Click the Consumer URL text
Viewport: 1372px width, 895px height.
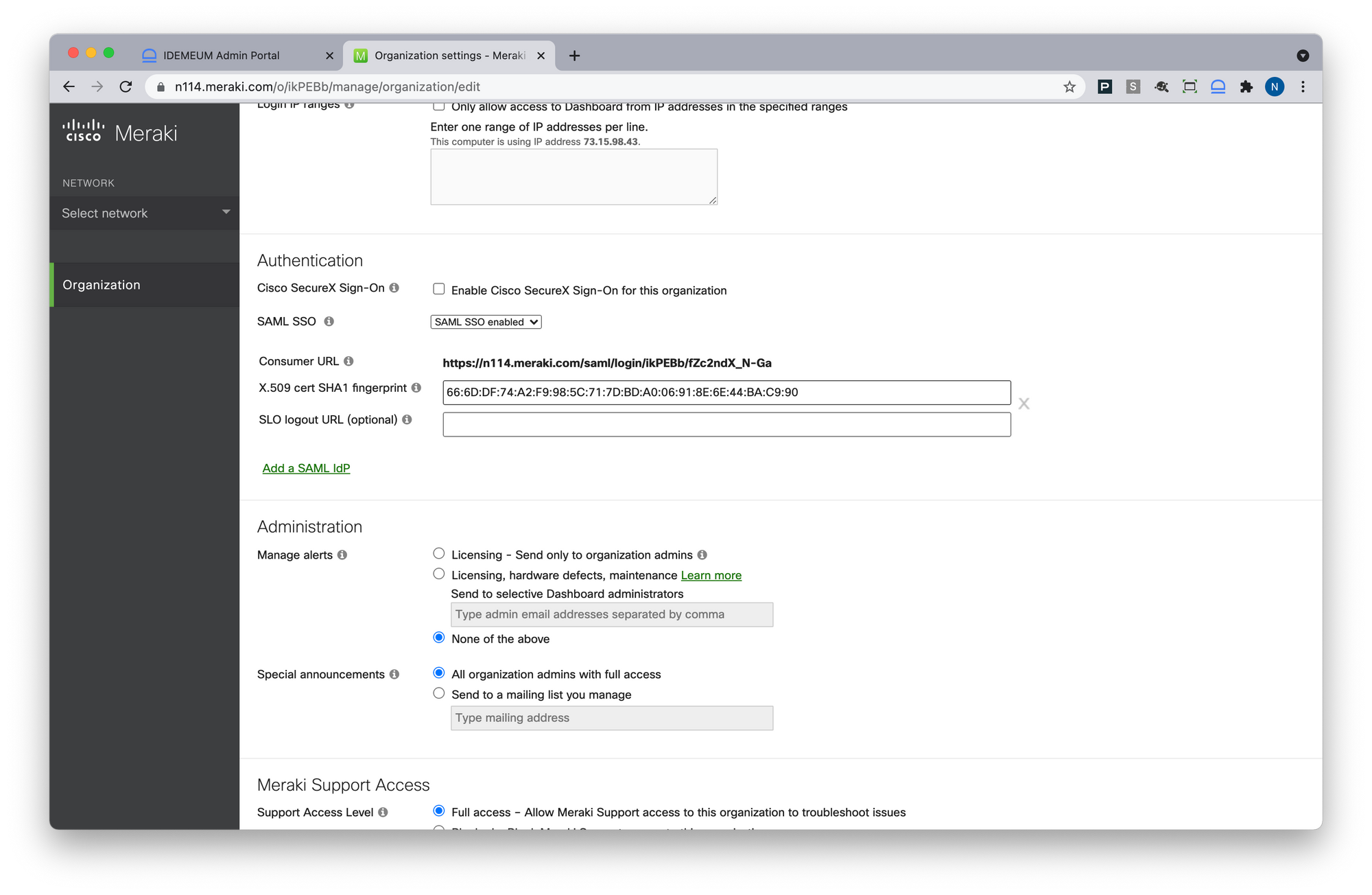[607, 363]
